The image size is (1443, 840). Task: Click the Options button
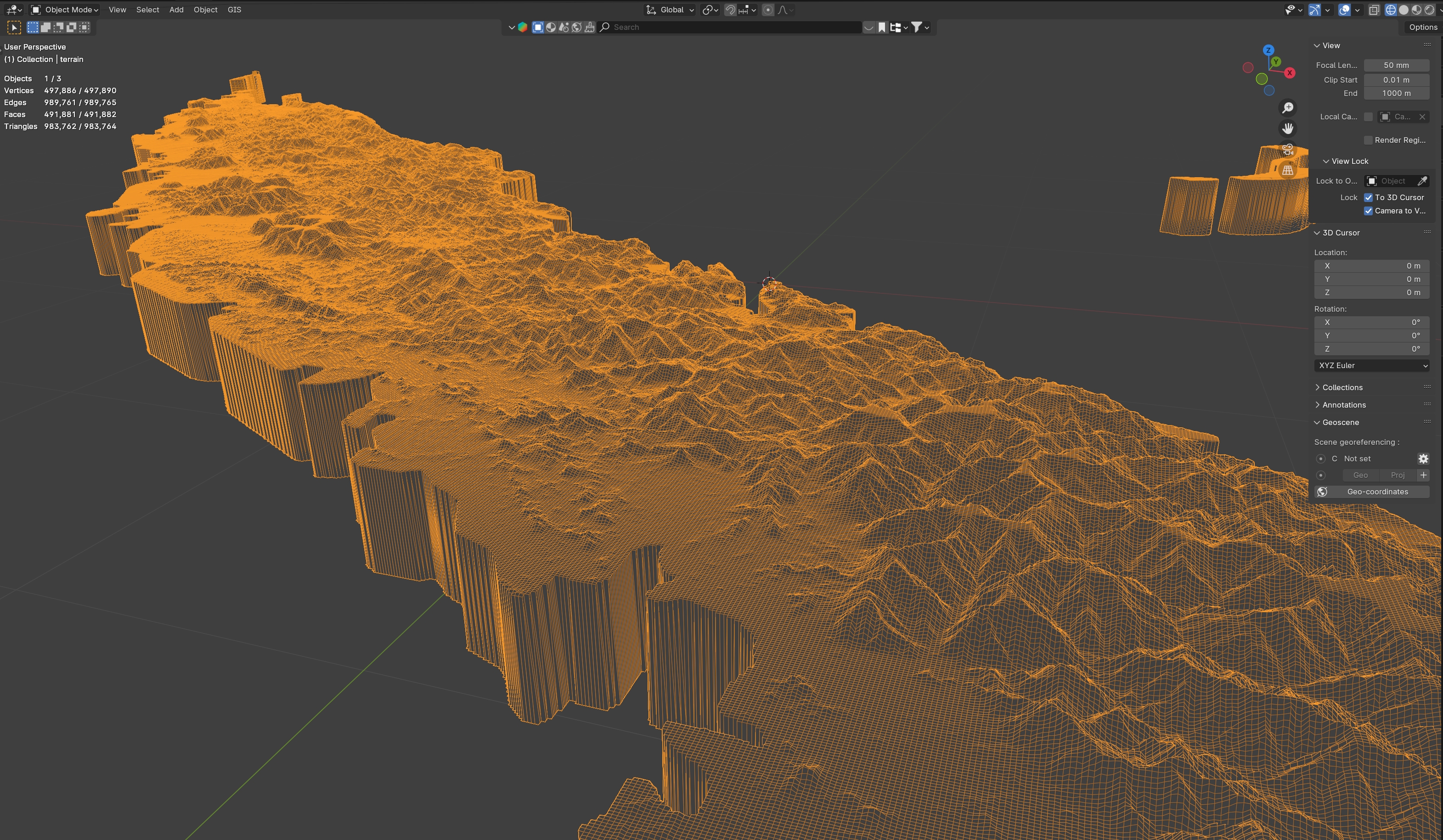[1422, 27]
